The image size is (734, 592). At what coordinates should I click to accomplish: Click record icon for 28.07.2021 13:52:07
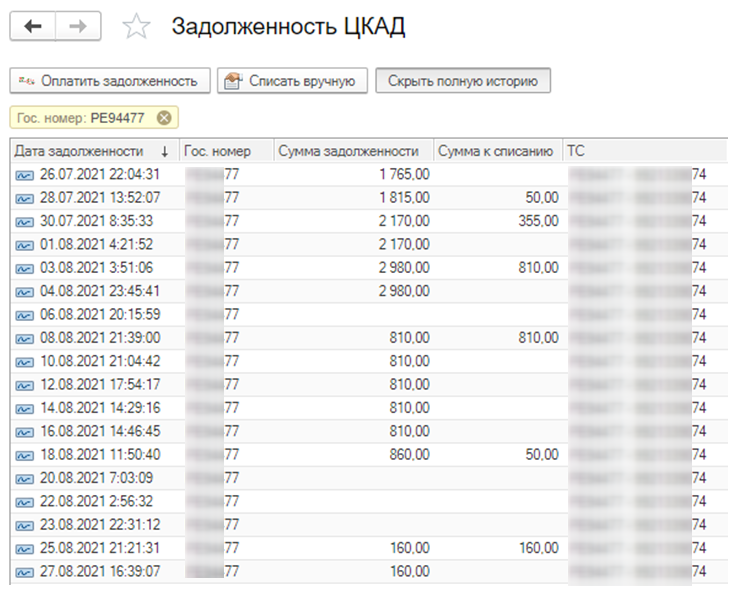click(x=24, y=199)
